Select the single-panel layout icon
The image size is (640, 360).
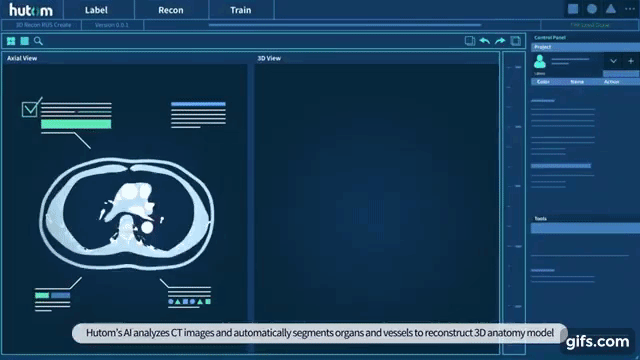click(x=24, y=41)
